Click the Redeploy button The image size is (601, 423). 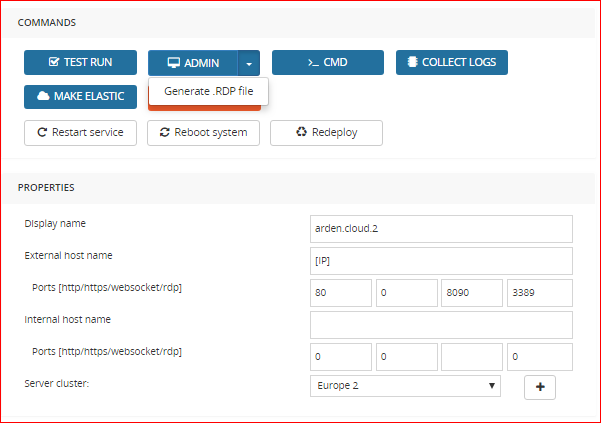[x=326, y=133]
